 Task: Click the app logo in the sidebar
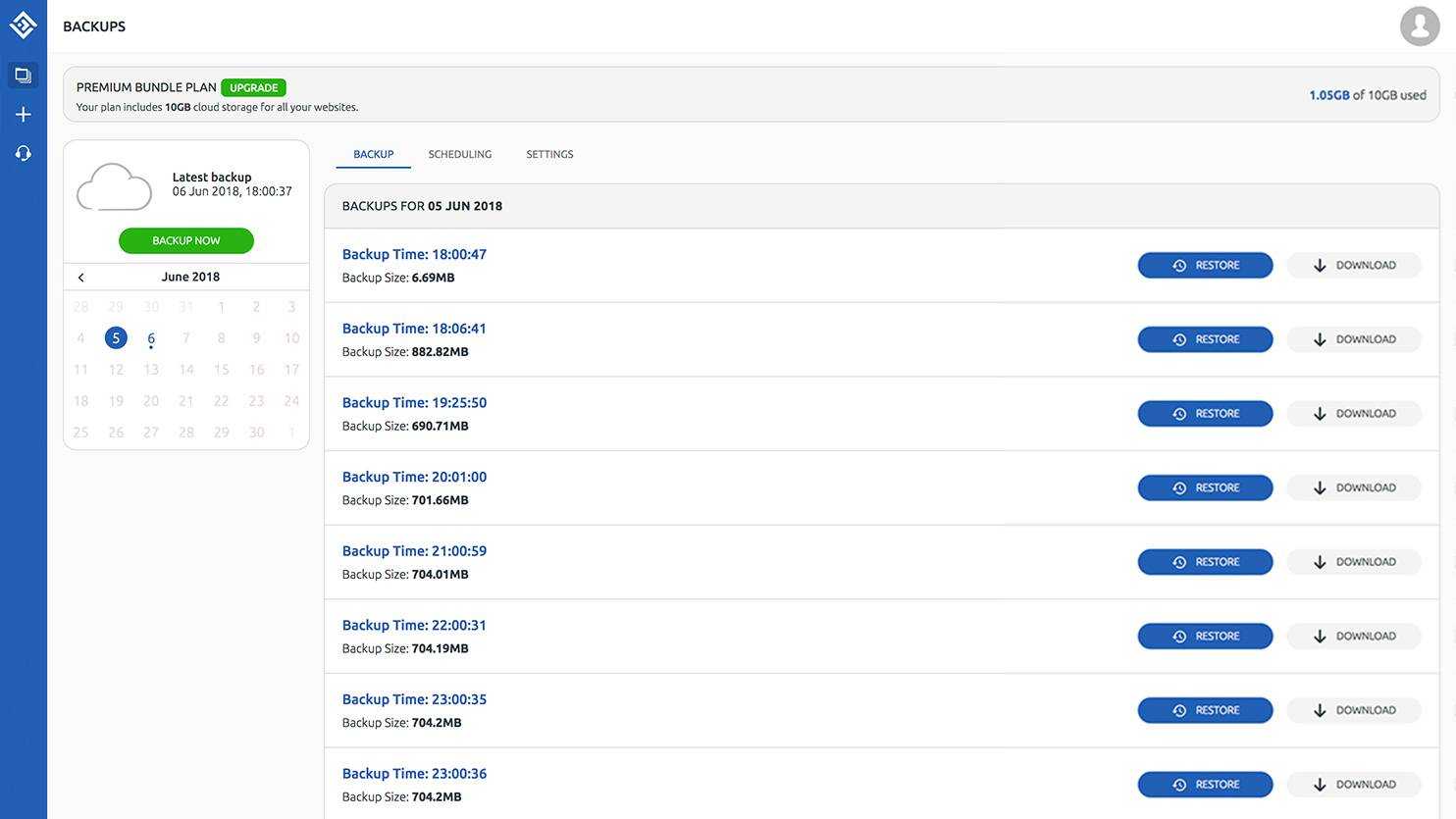[x=24, y=25]
